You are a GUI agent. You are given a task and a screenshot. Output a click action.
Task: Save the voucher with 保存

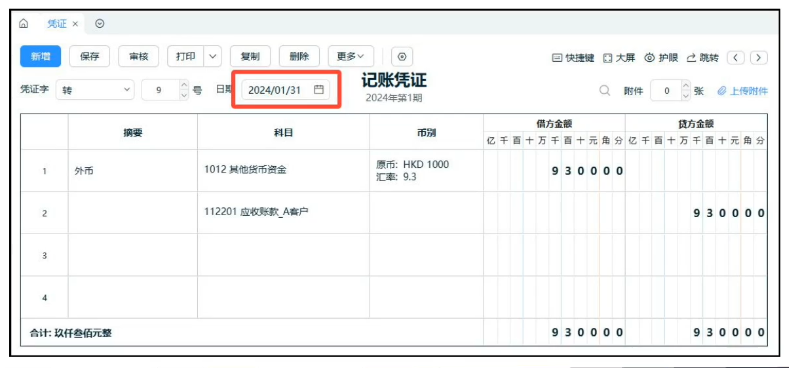pos(90,56)
